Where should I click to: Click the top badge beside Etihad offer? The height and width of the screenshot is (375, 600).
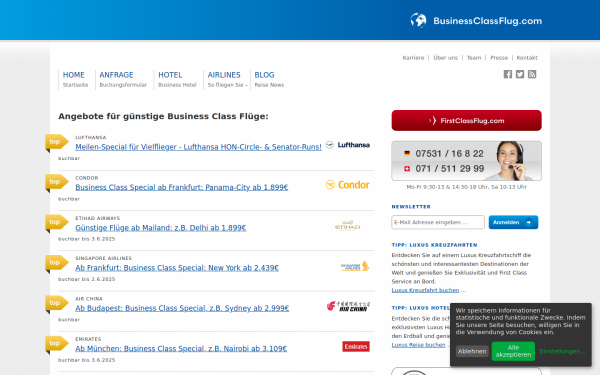[57, 222]
